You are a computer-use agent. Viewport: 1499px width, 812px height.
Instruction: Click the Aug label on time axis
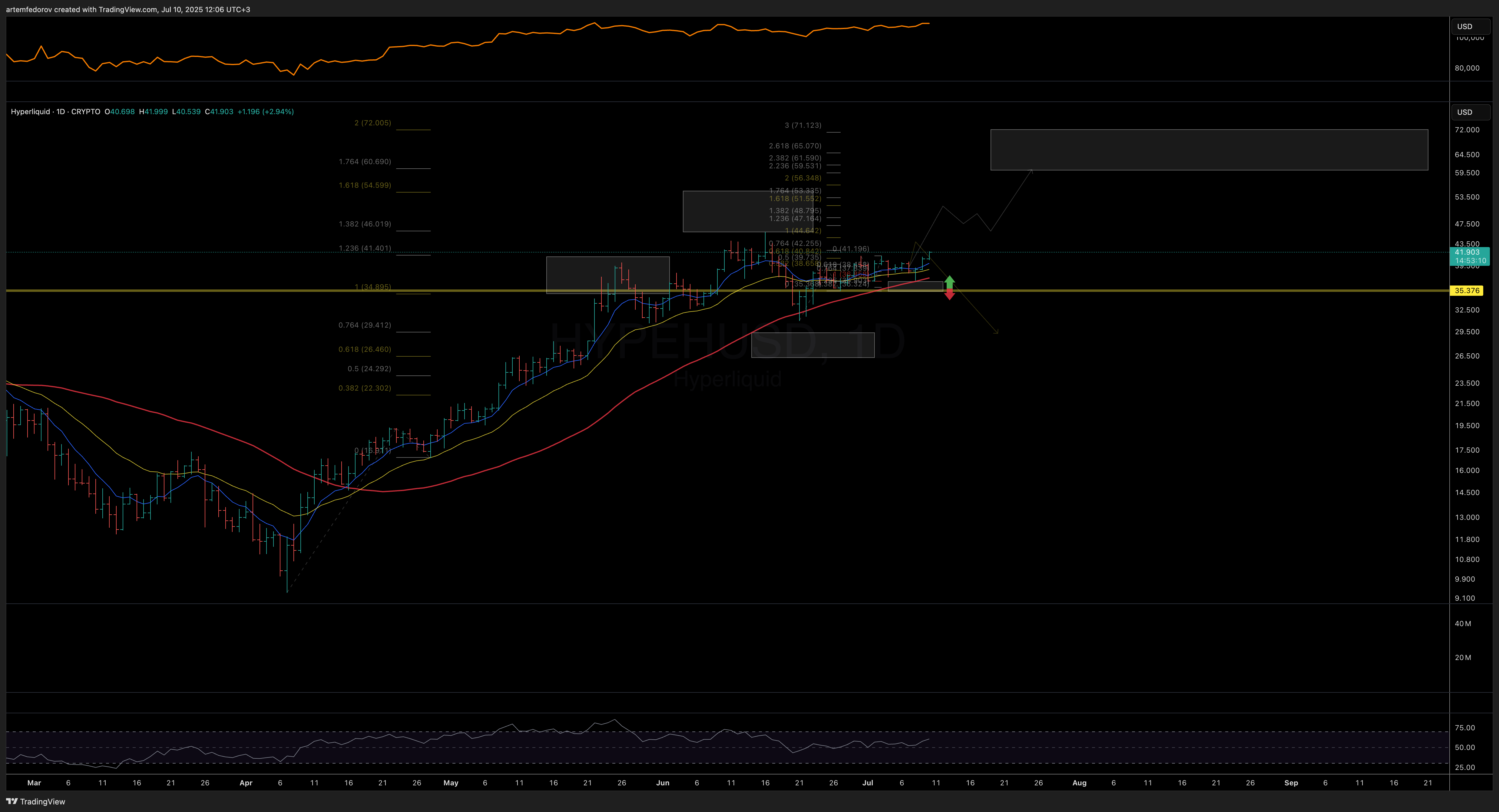[1080, 783]
